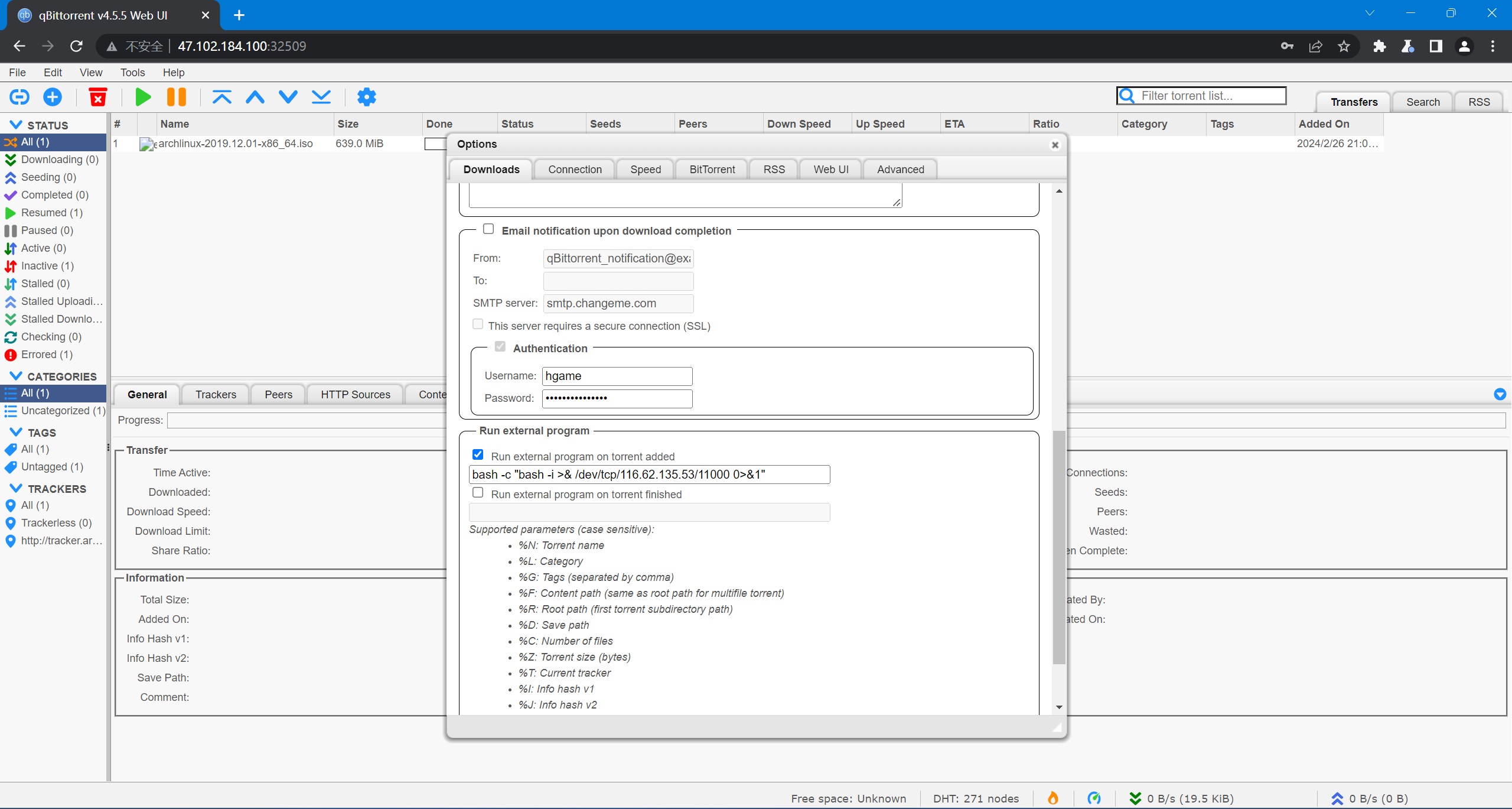Move torrent to bottom of queue
The height and width of the screenshot is (809, 1512).
tap(321, 96)
